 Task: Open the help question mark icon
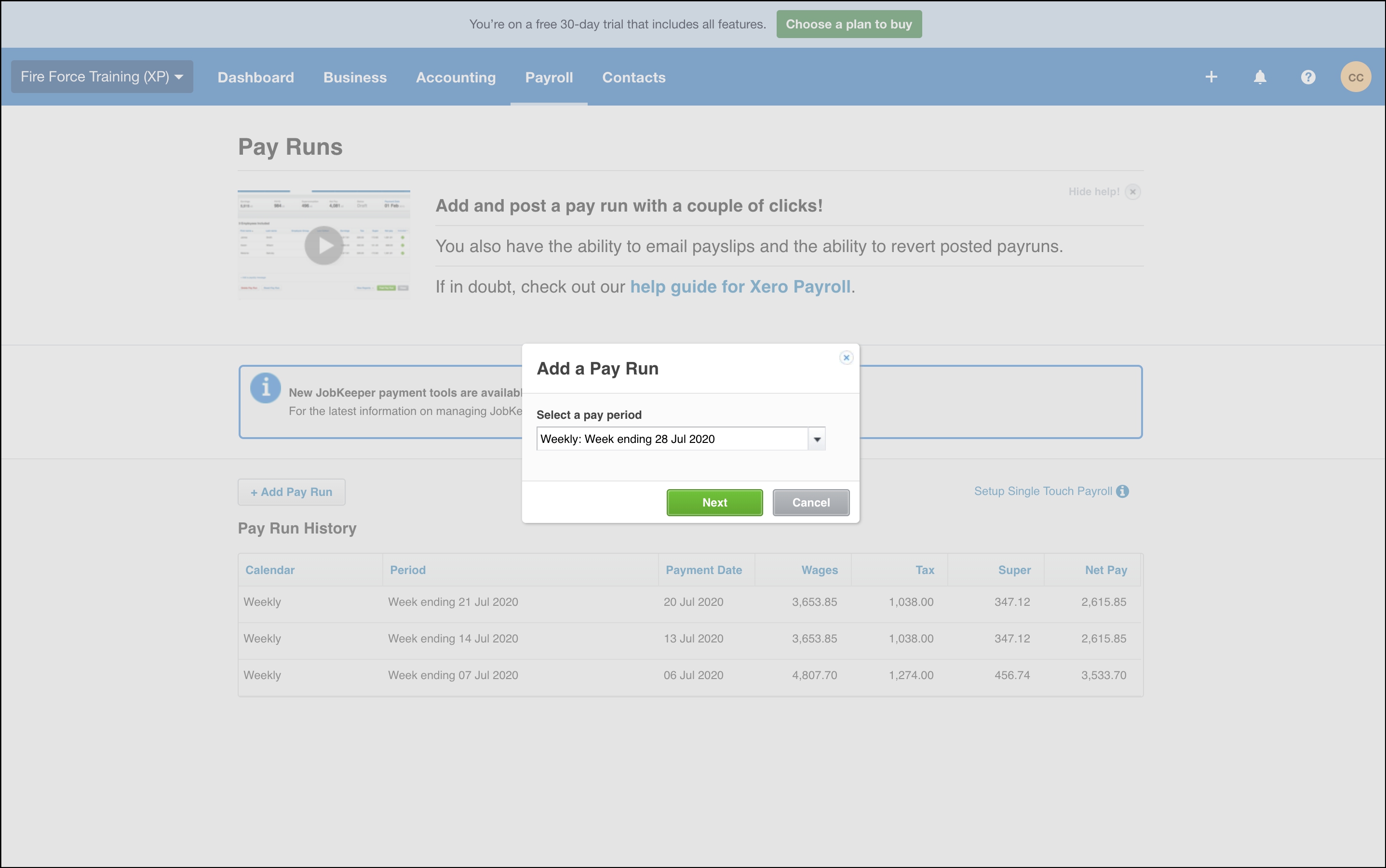click(x=1308, y=77)
